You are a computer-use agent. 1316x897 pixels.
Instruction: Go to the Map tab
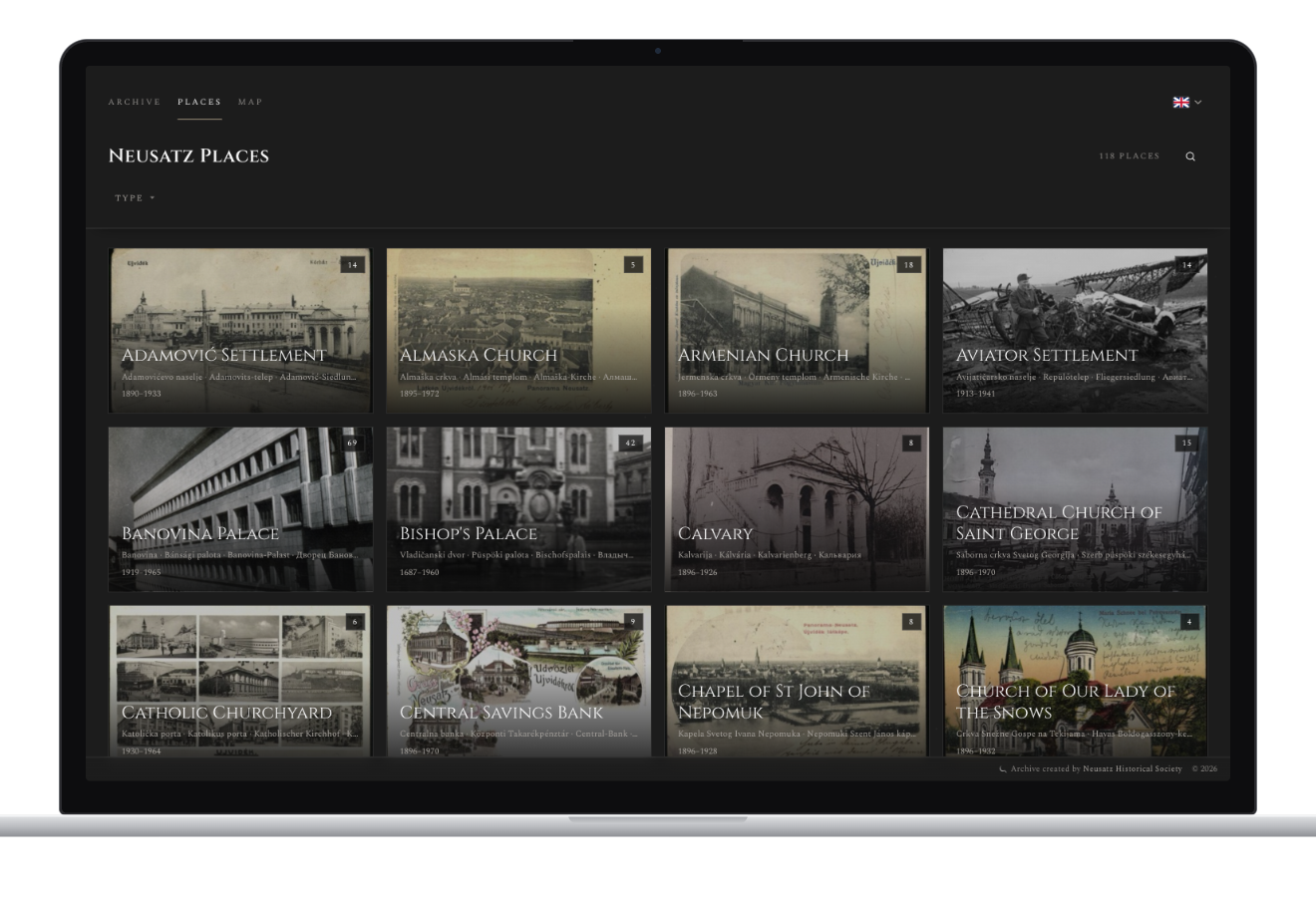[x=250, y=102]
